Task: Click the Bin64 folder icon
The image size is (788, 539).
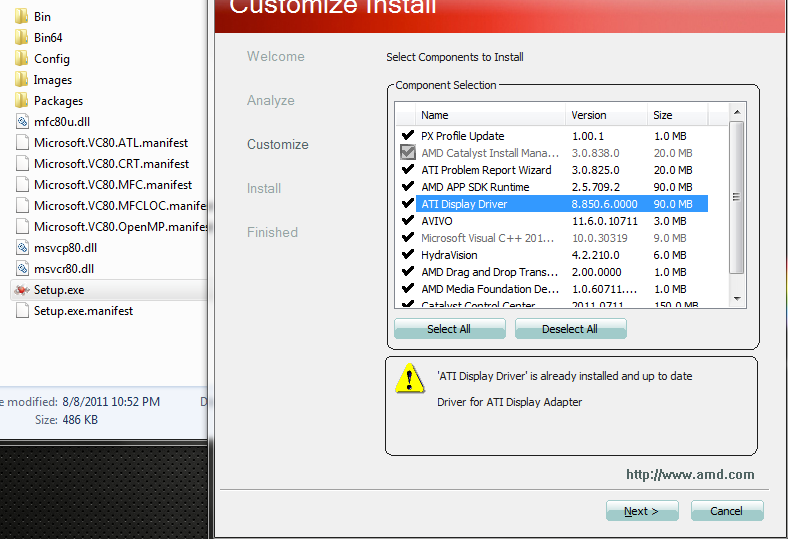Action: (x=22, y=38)
